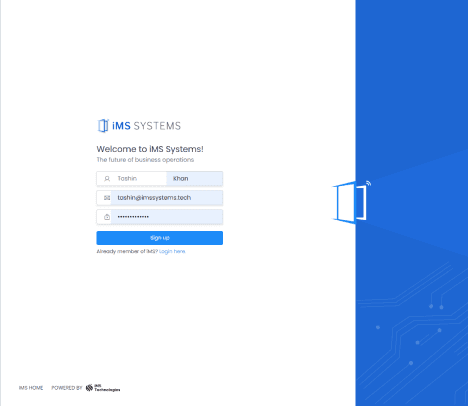Click the email field with tashin@imssystems.tech
Screen dimensions: 468x406
coord(167,198)
